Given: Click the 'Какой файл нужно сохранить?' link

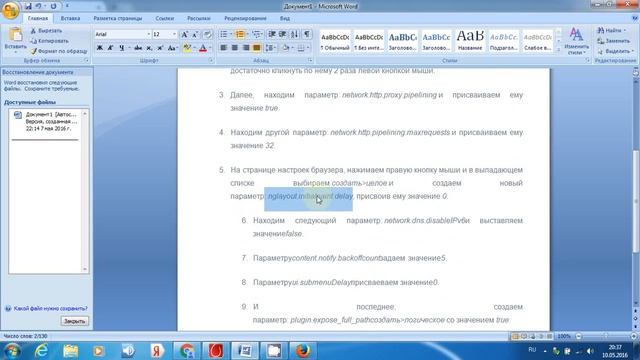Looking at the screenshot, I should (50, 309).
